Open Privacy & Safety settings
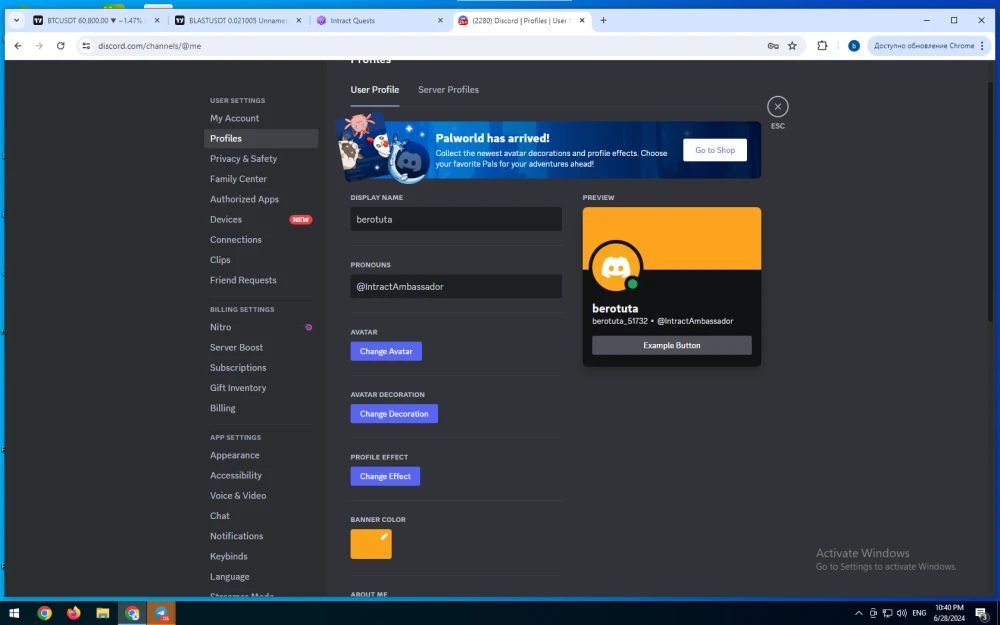 click(x=261, y=159)
